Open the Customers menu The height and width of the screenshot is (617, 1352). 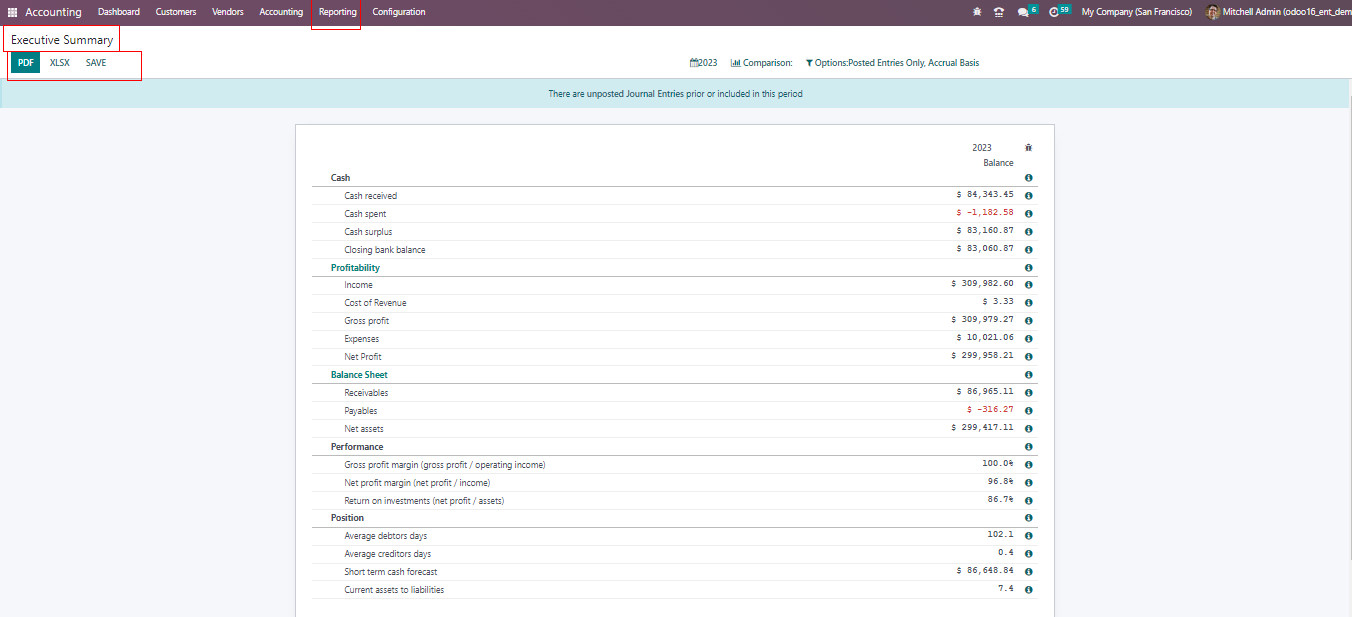coord(176,12)
